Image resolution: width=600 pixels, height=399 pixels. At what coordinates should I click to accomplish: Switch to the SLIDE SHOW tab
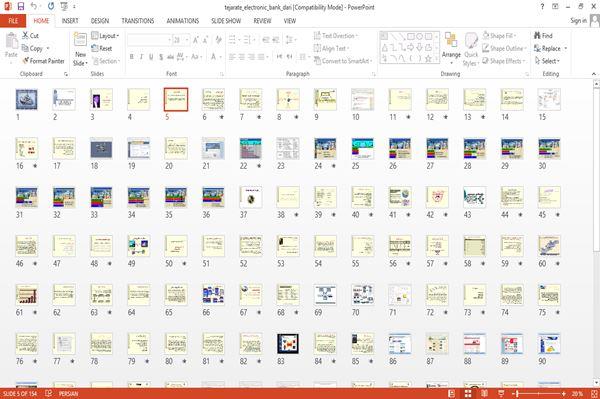[x=226, y=21]
